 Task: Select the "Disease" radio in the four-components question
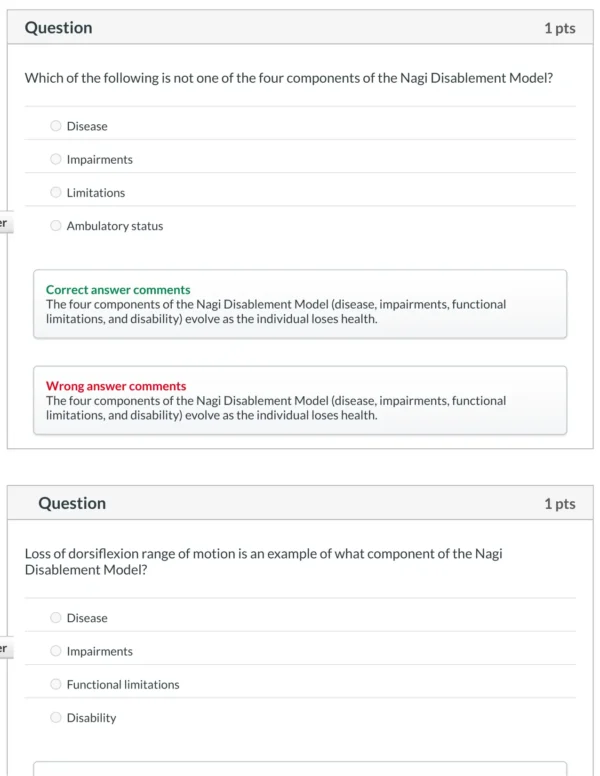click(56, 126)
